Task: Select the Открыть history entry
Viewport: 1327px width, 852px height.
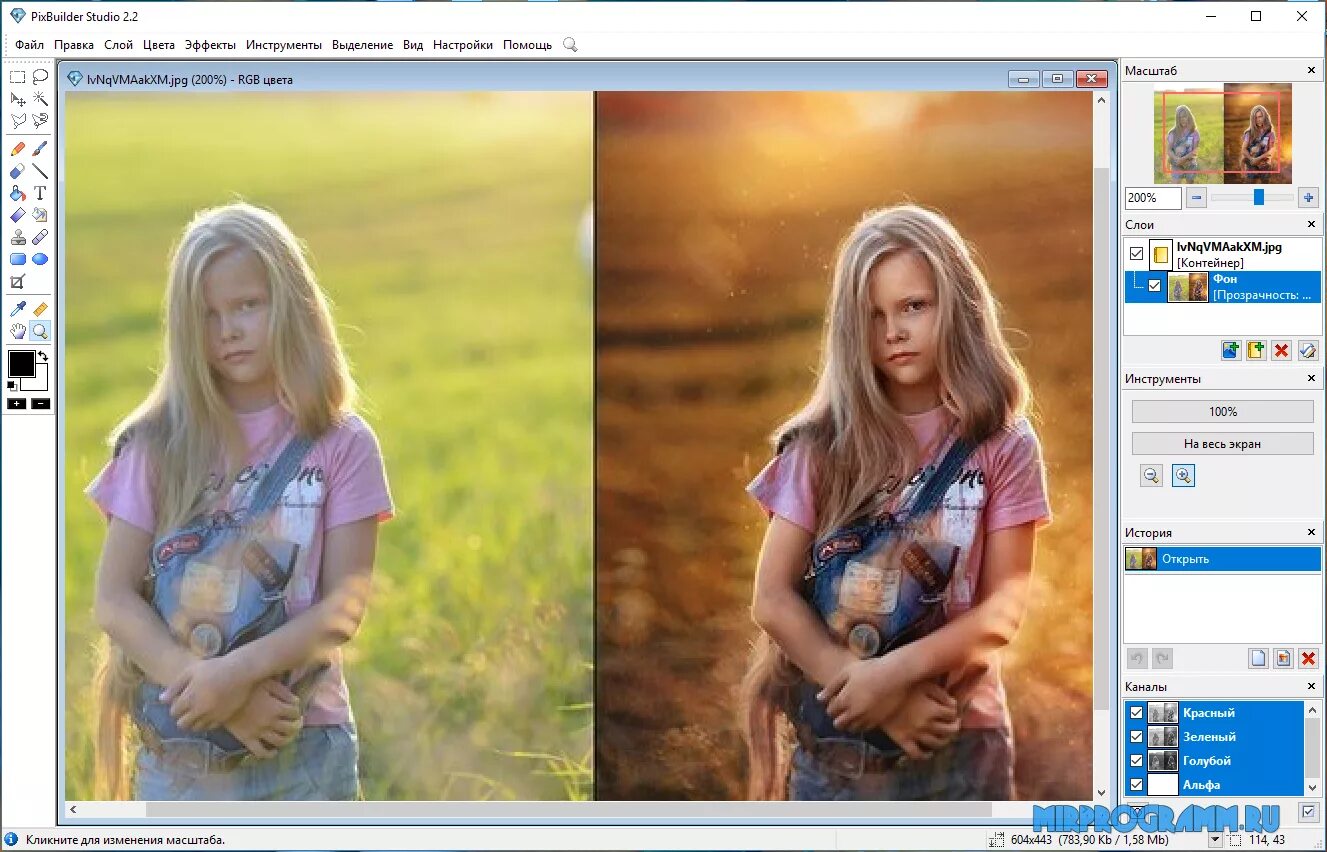Action: pyautogui.click(x=1222, y=559)
